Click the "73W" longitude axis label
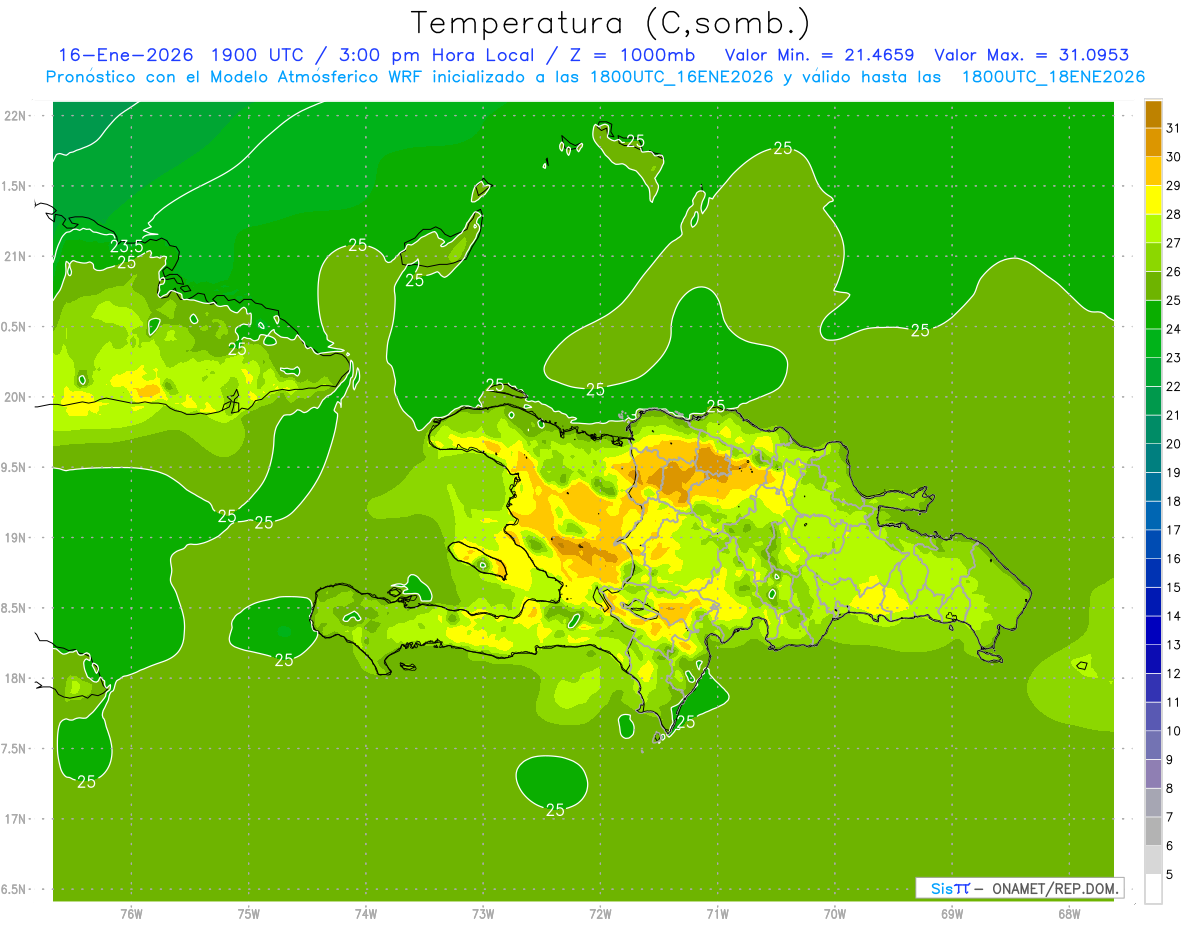 click(483, 914)
